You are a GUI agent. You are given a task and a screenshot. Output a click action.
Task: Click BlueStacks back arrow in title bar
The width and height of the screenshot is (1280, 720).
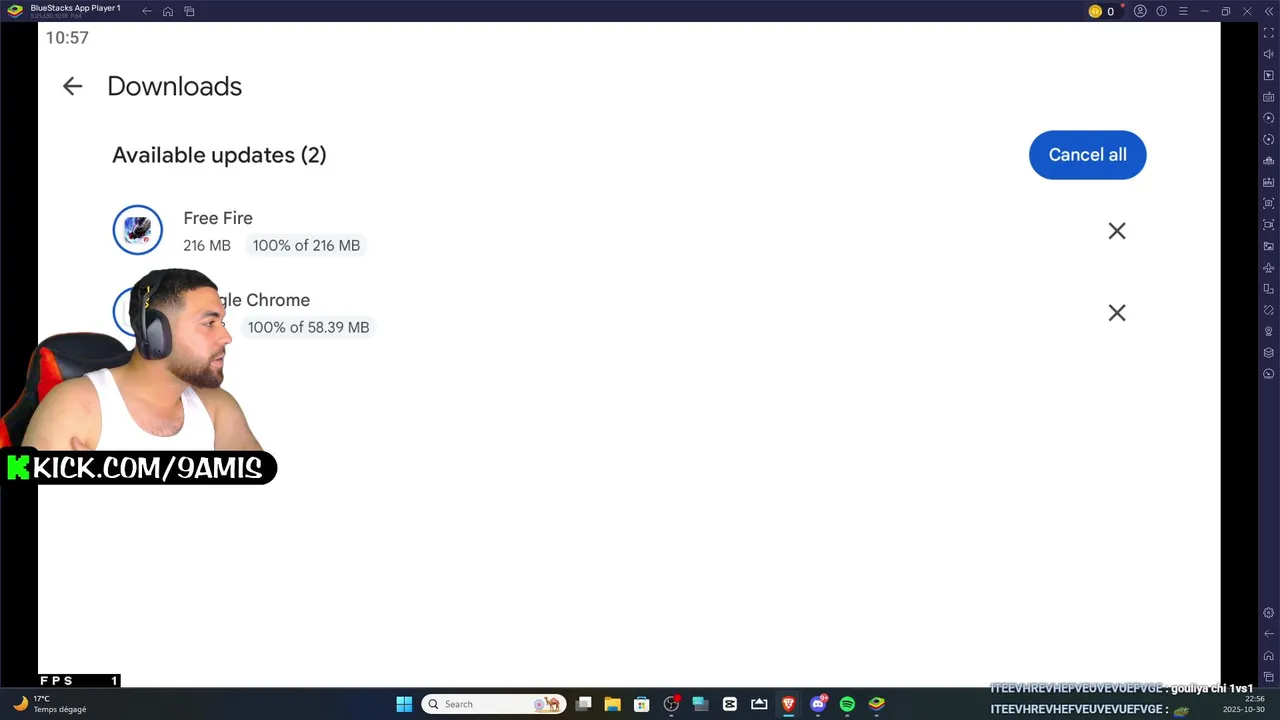click(147, 11)
